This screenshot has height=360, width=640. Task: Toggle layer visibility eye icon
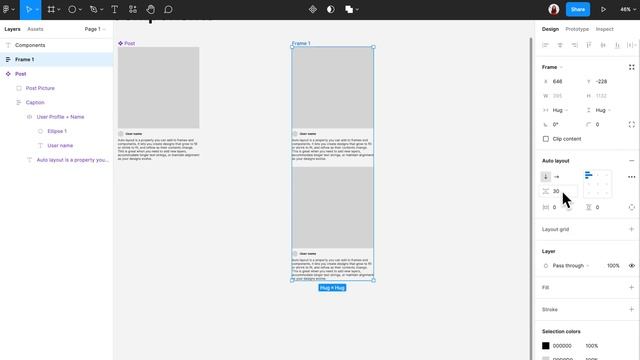click(x=631, y=266)
